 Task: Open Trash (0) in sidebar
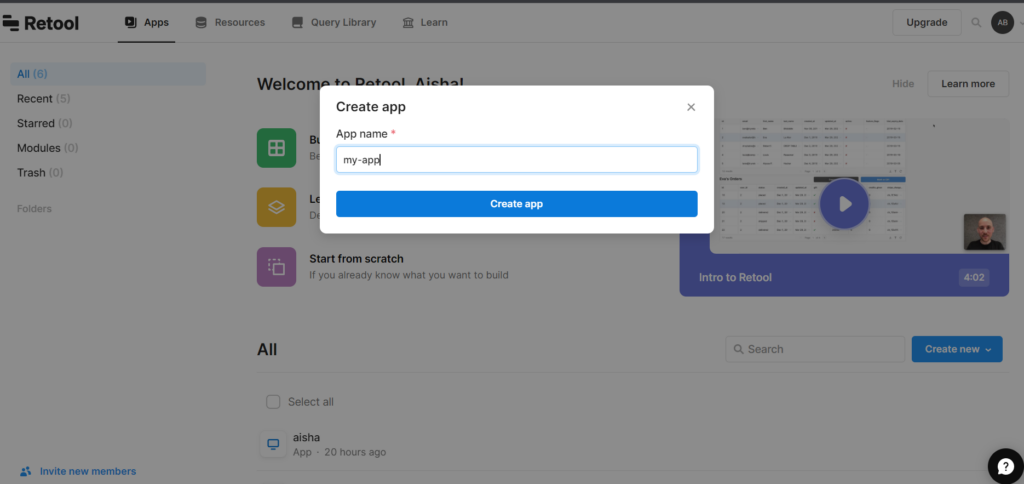[x=40, y=173]
